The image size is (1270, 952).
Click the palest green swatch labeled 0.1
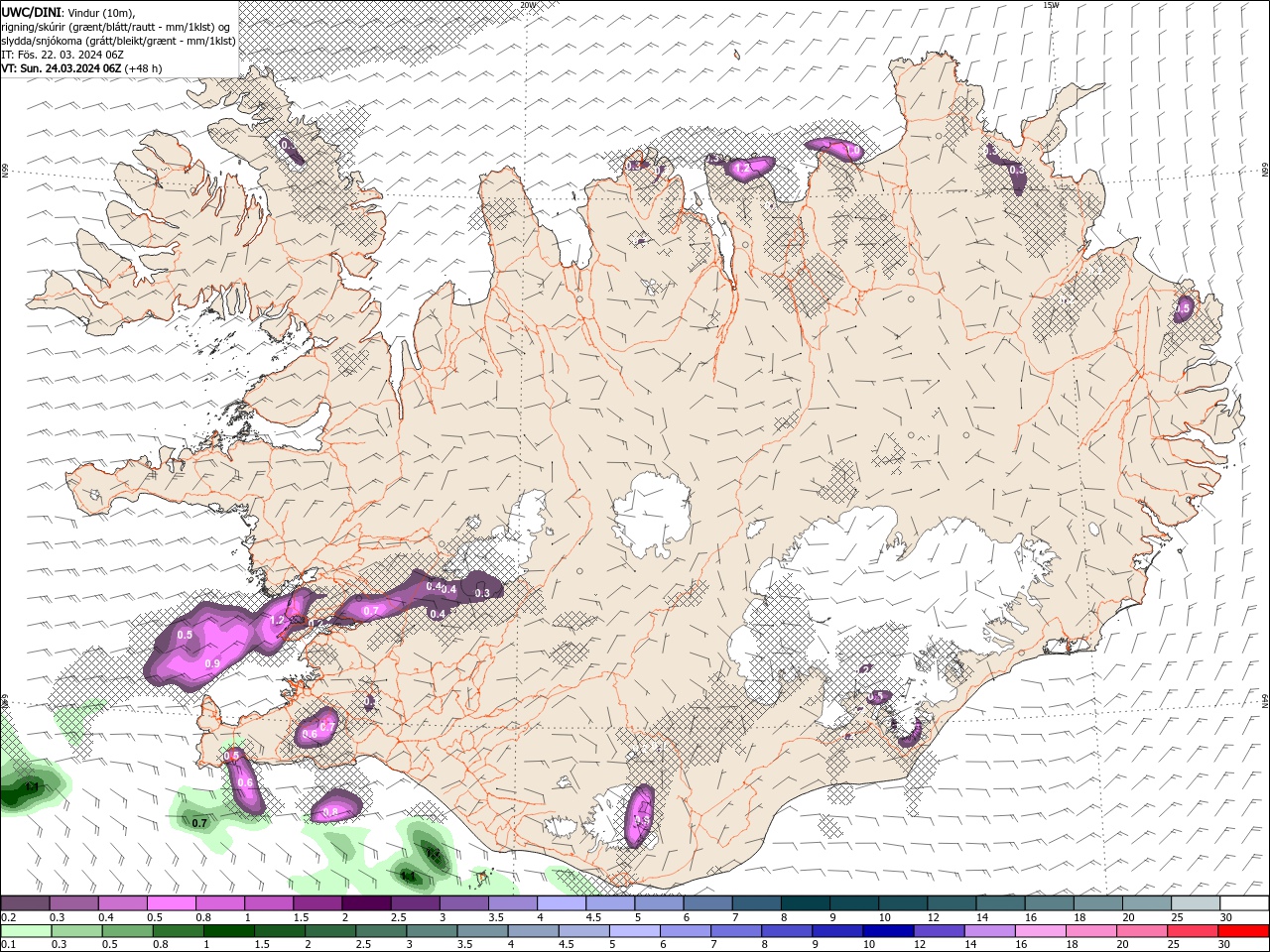pyautogui.click(x=28, y=931)
